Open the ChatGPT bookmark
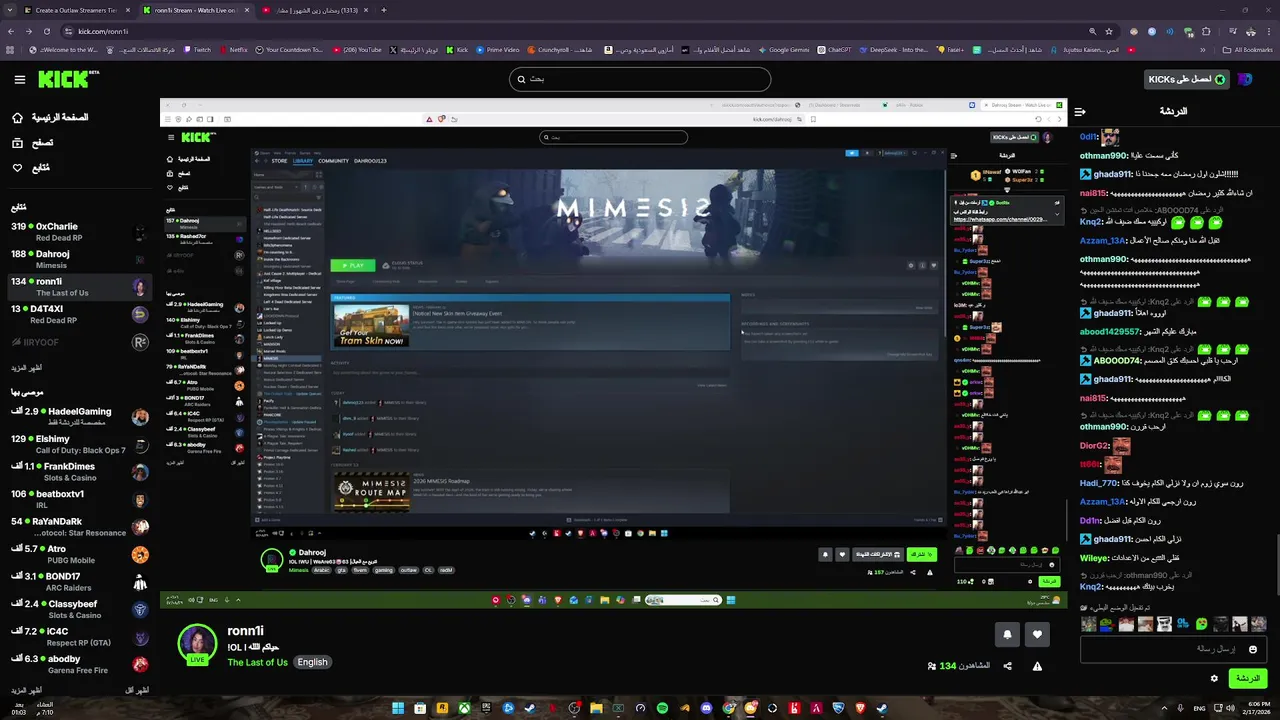The height and width of the screenshot is (720, 1280). 833,49
